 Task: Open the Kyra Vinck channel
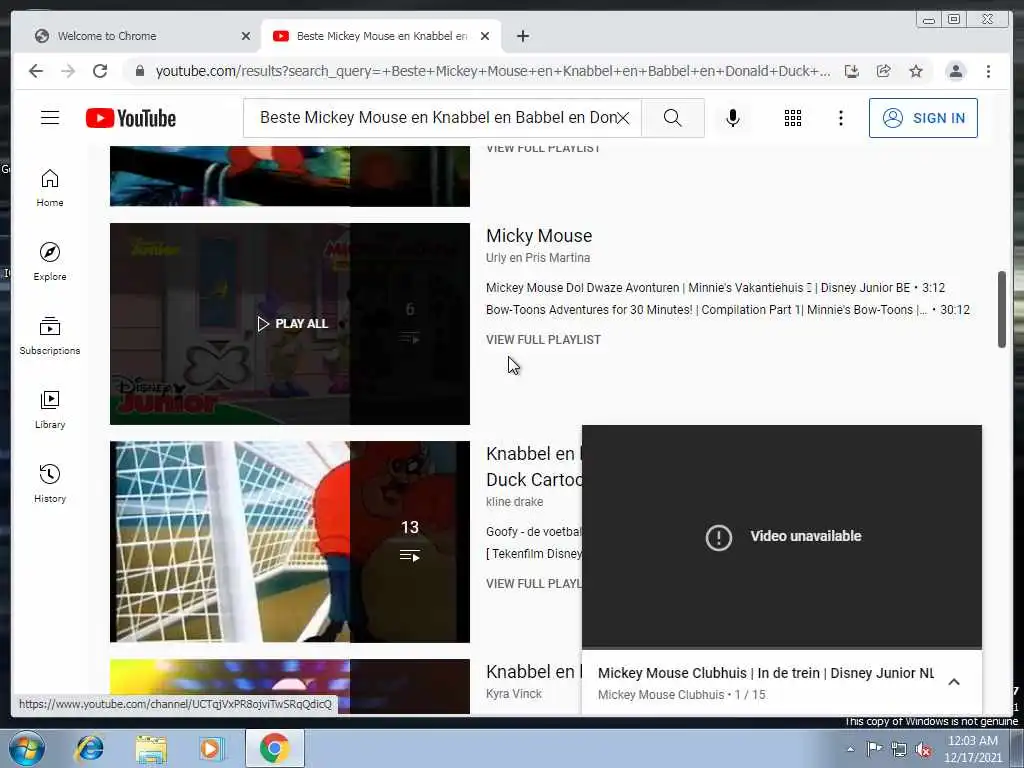pyautogui.click(x=514, y=694)
